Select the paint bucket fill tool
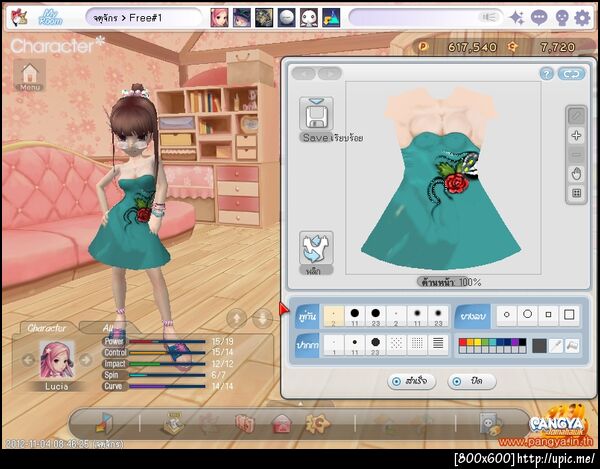This screenshot has height=469, width=600. tap(572, 346)
